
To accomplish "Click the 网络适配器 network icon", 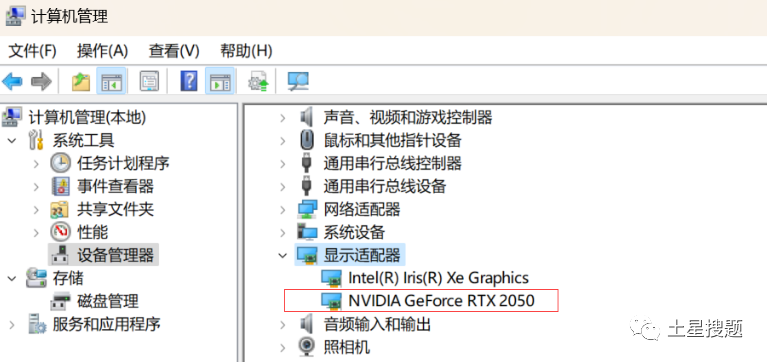I will [x=308, y=209].
